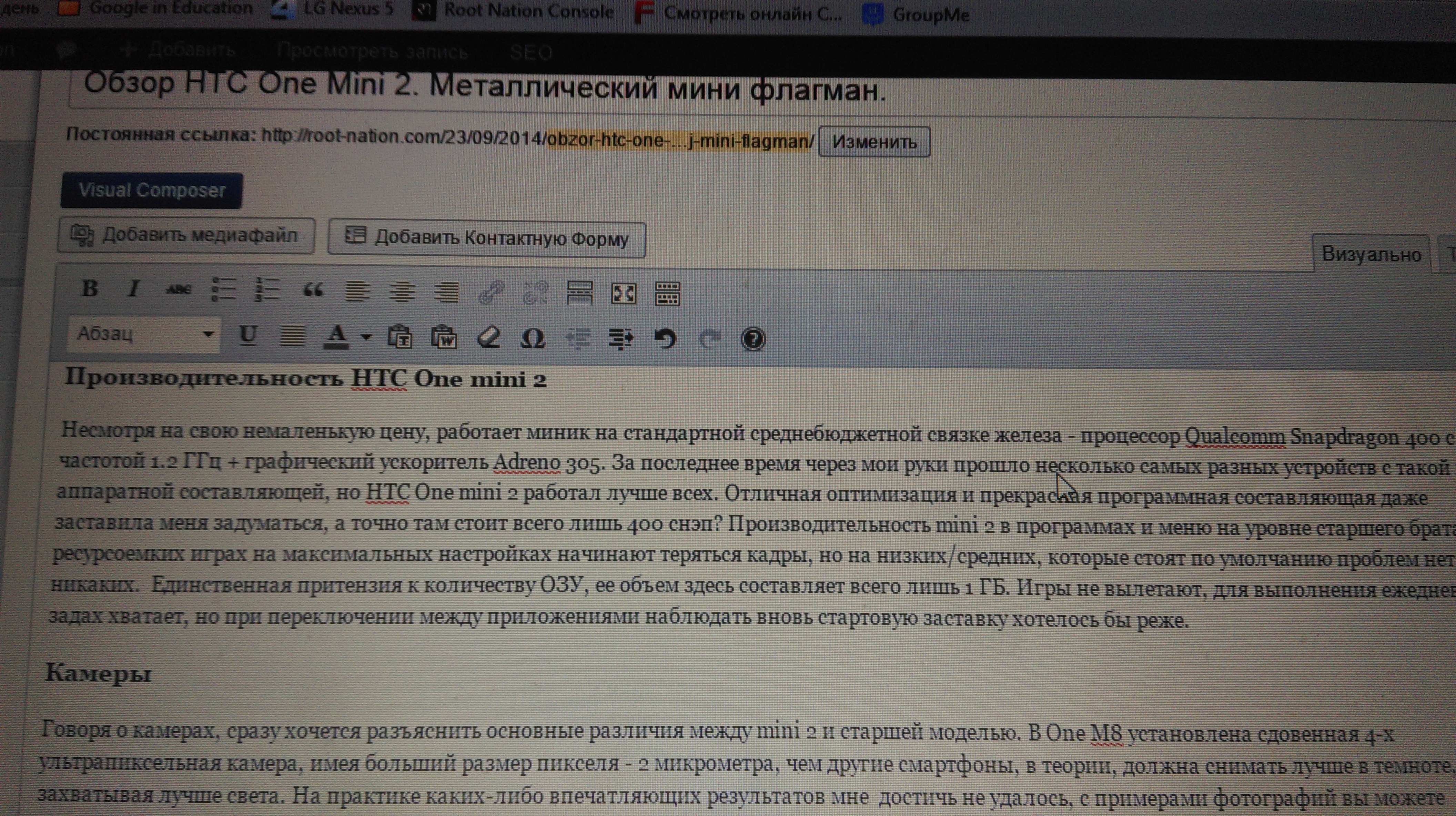This screenshot has width=1456, height=816.
Task: Click Просмотреть запись in the admin bar
Action: tap(372, 51)
